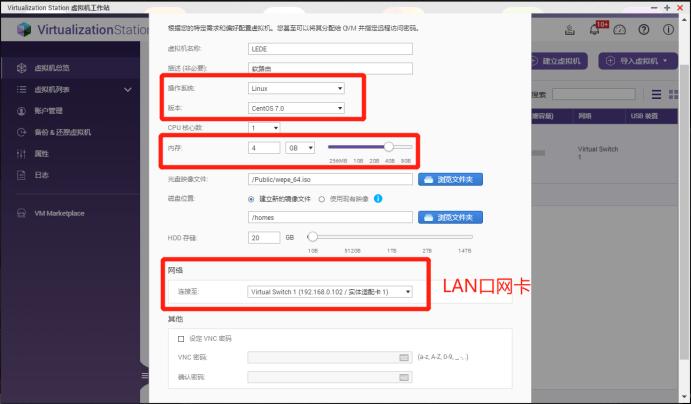The width and height of the screenshot is (692, 404).
Task: Click the 1TB mark under HDD slider
Action: coord(391,251)
